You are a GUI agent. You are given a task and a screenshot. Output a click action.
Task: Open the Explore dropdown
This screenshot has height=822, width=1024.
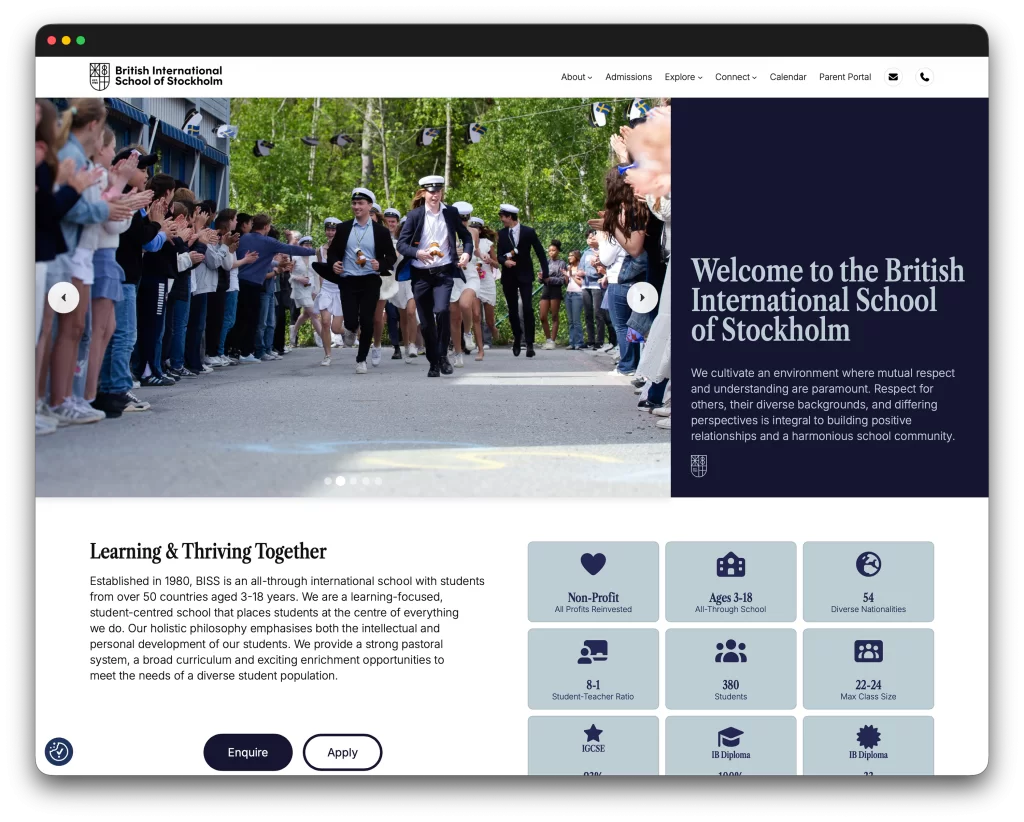(x=683, y=77)
